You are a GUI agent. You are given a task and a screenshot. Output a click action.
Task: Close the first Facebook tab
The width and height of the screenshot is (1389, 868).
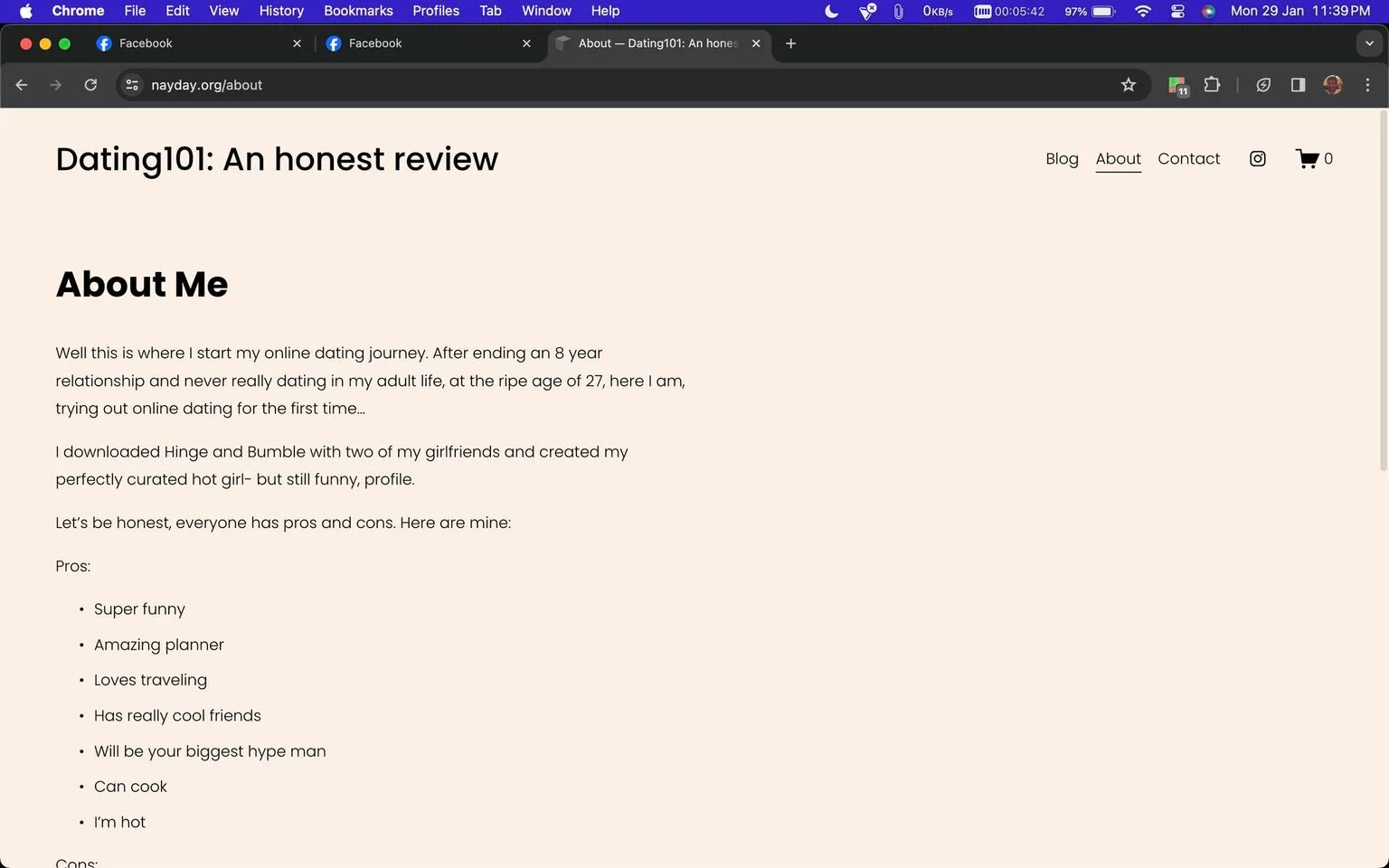(297, 43)
